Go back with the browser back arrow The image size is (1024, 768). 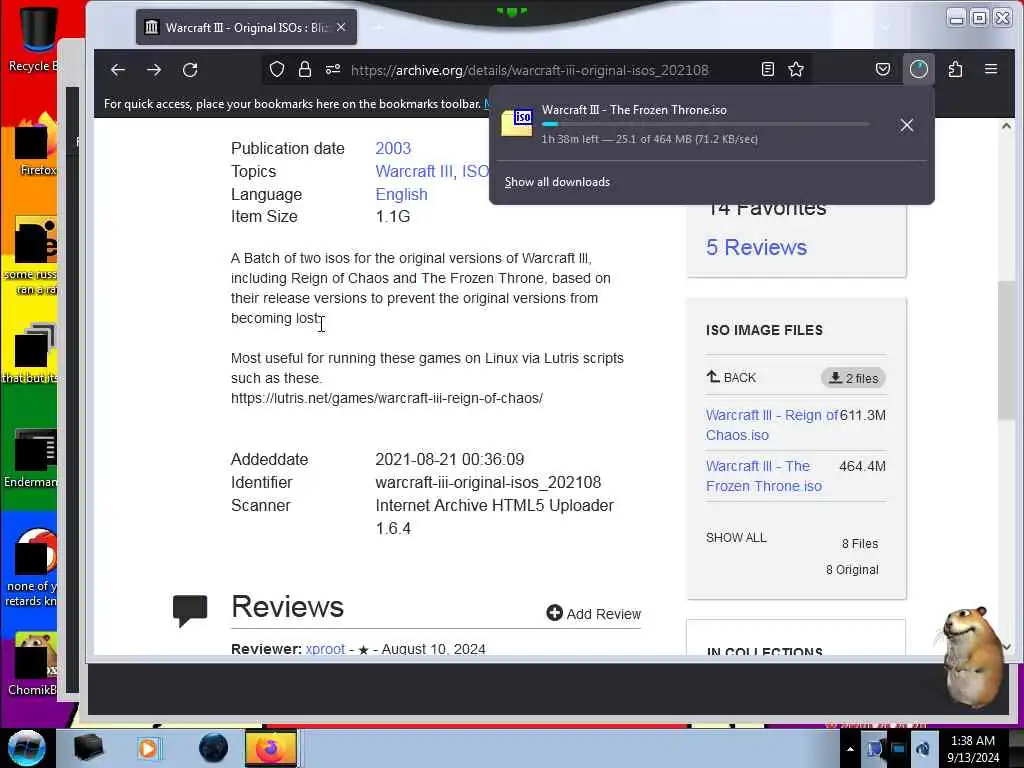point(118,70)
